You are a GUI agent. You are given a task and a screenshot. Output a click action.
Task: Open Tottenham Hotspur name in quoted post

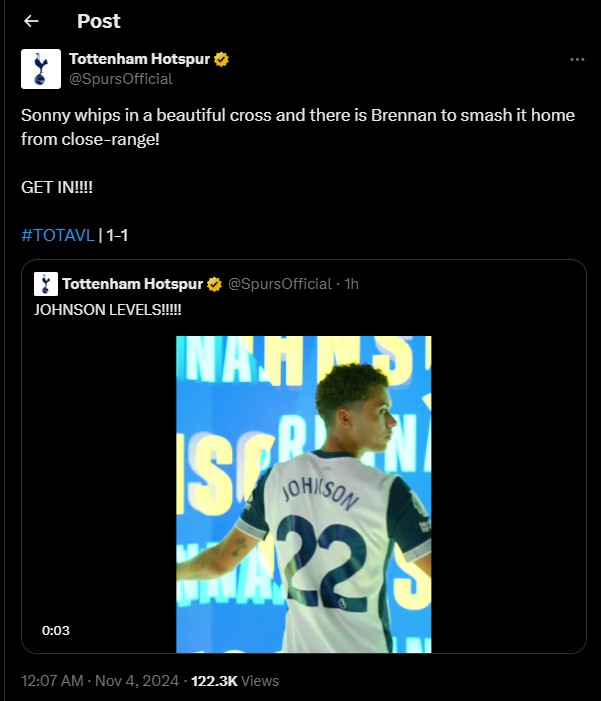coord(133,284)
